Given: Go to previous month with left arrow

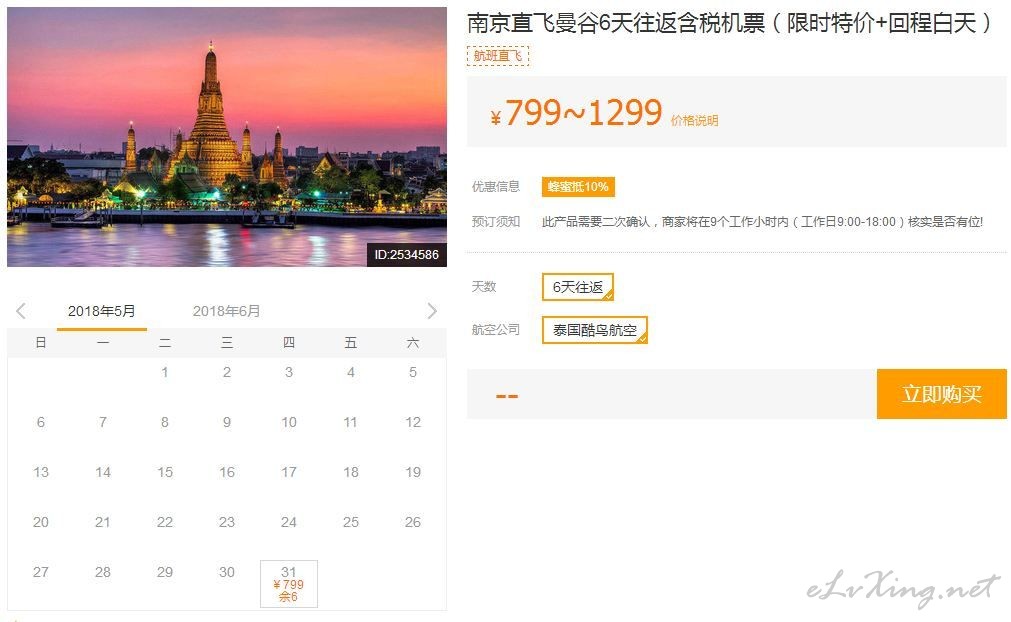Looking at the screenshot, I should (x=21, y=311).
